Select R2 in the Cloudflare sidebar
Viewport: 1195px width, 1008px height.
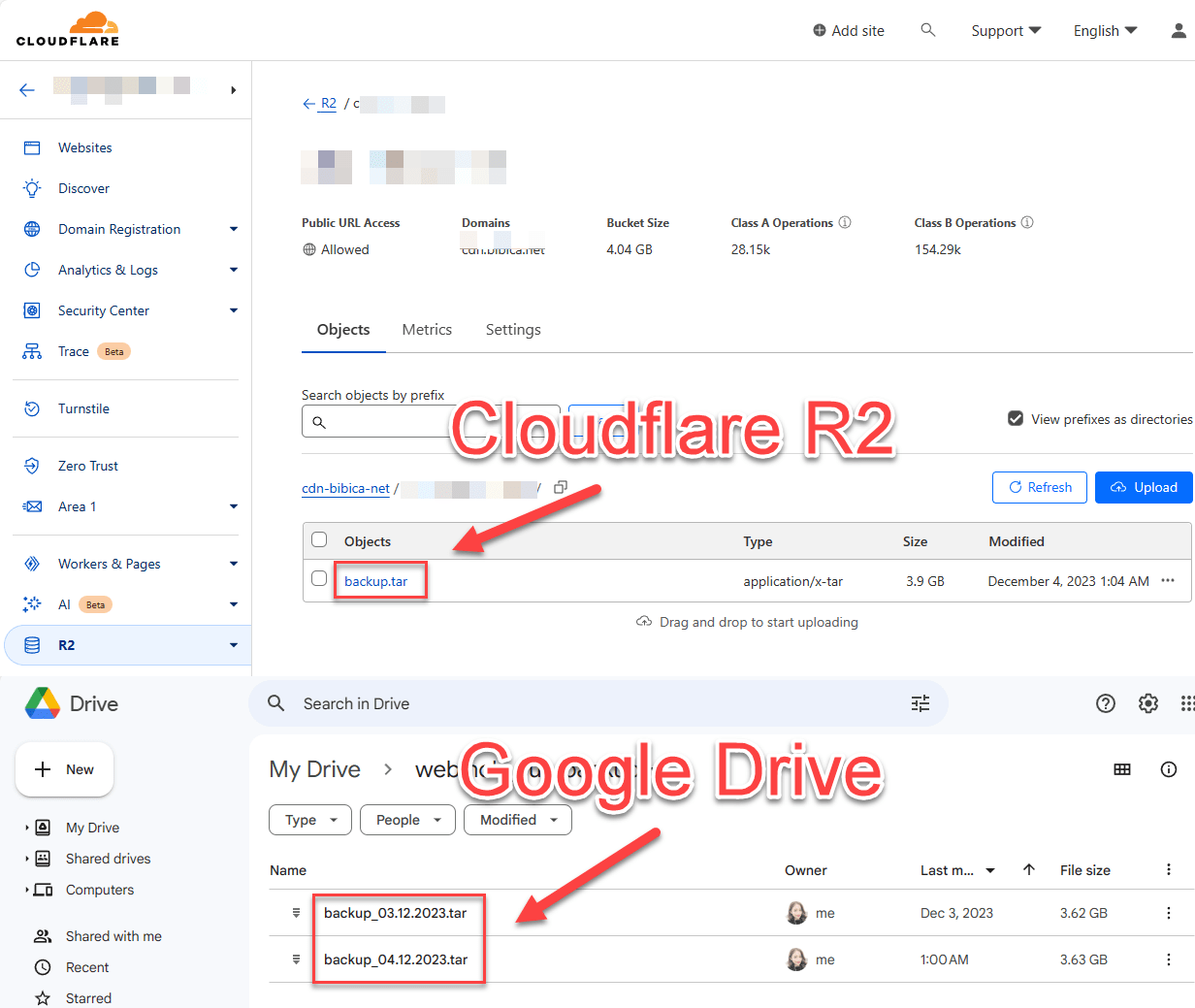[x=127, y=645]
